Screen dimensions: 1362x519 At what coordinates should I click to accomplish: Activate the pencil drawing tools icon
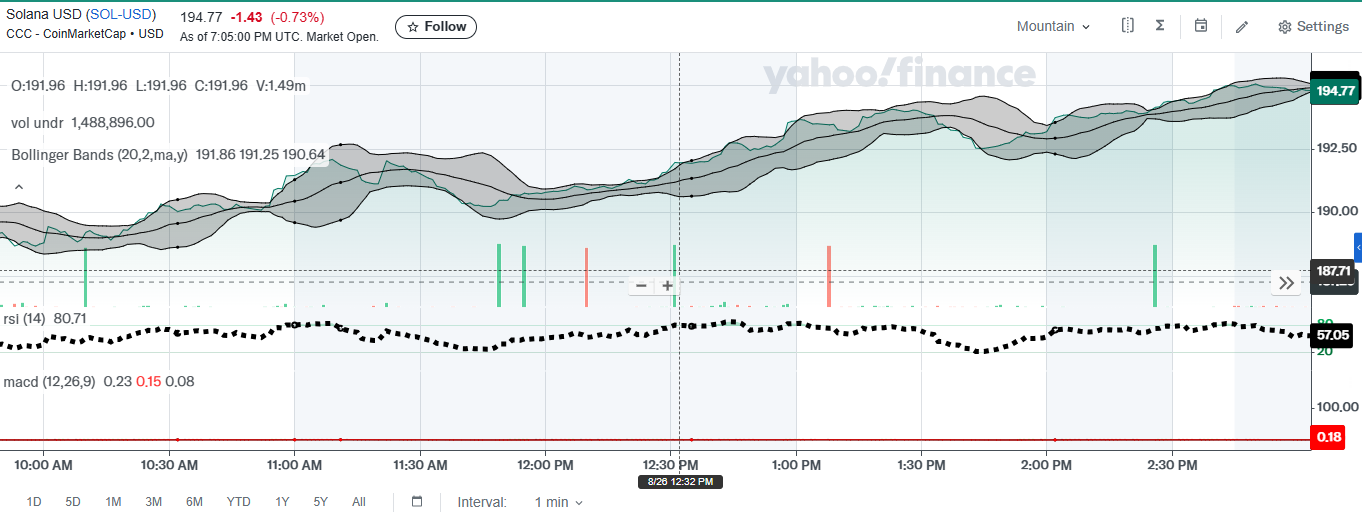tap(1242, 27)
